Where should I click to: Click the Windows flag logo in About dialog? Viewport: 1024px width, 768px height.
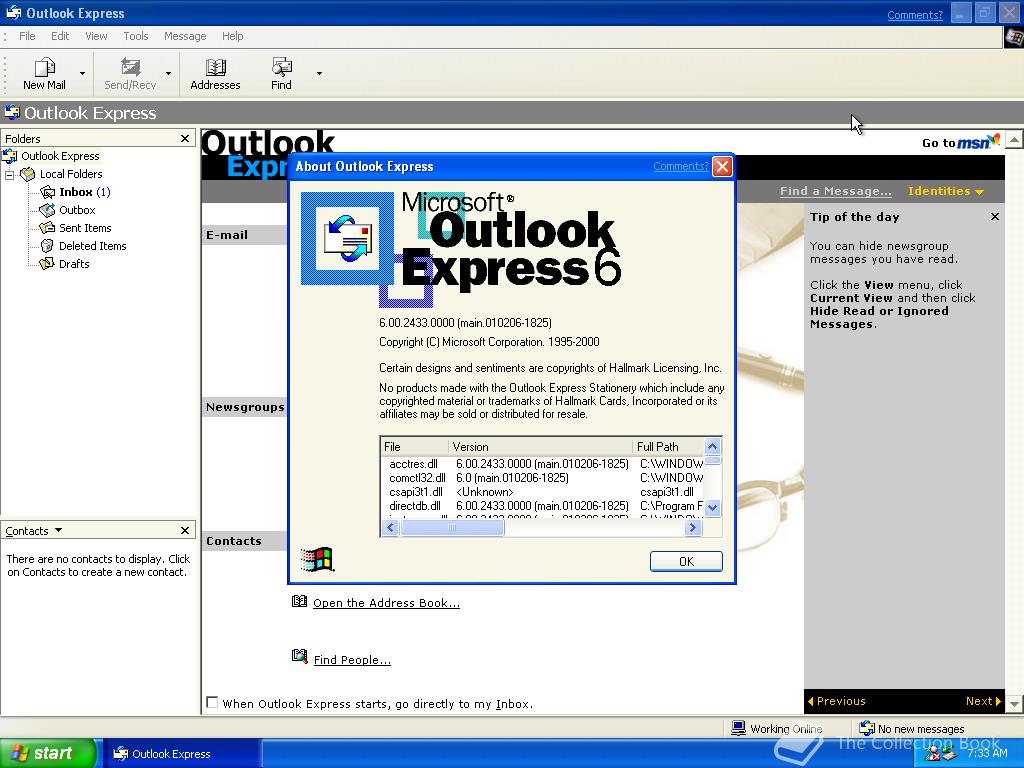[317, 560]
